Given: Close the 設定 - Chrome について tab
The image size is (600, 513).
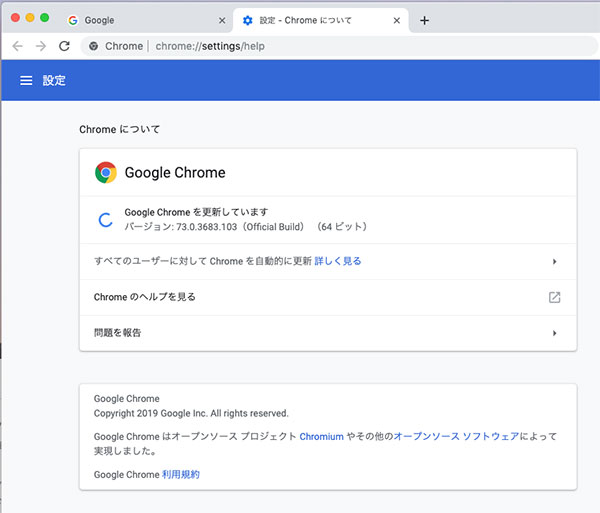Looking at the screenshot, I should (x=397, y=20).
